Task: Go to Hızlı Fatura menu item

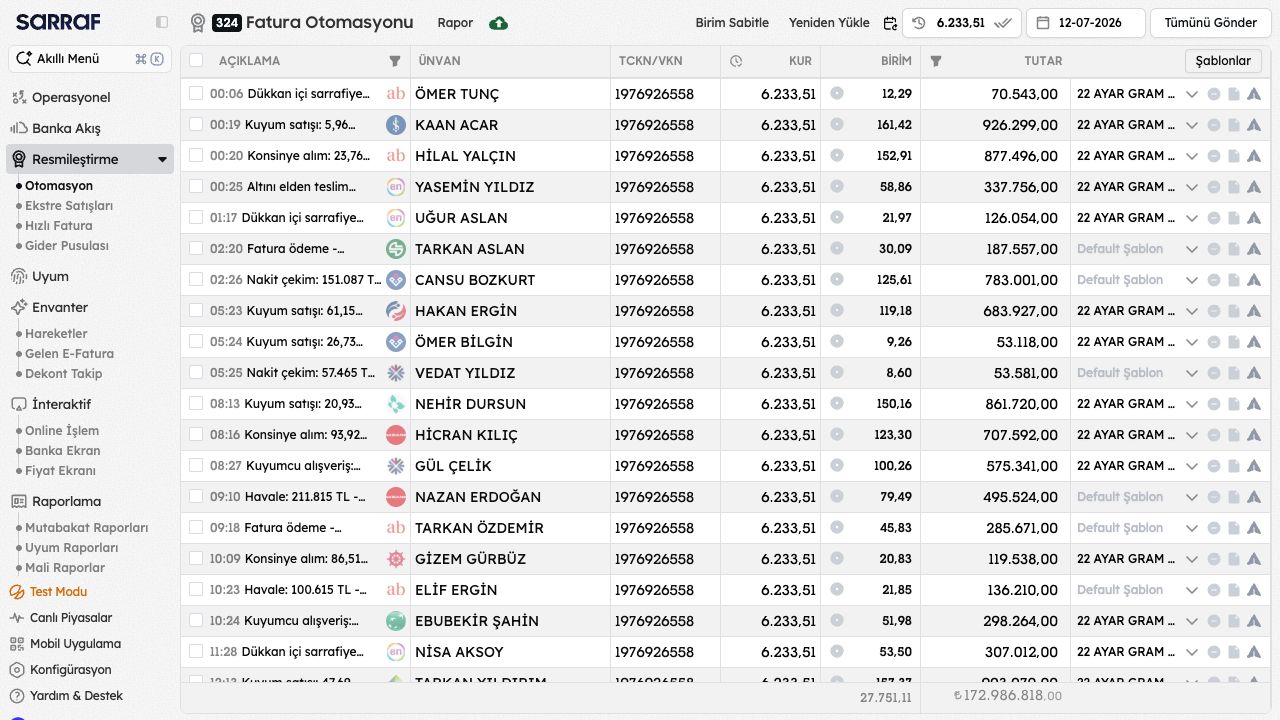Action: (x=59, y=225)
